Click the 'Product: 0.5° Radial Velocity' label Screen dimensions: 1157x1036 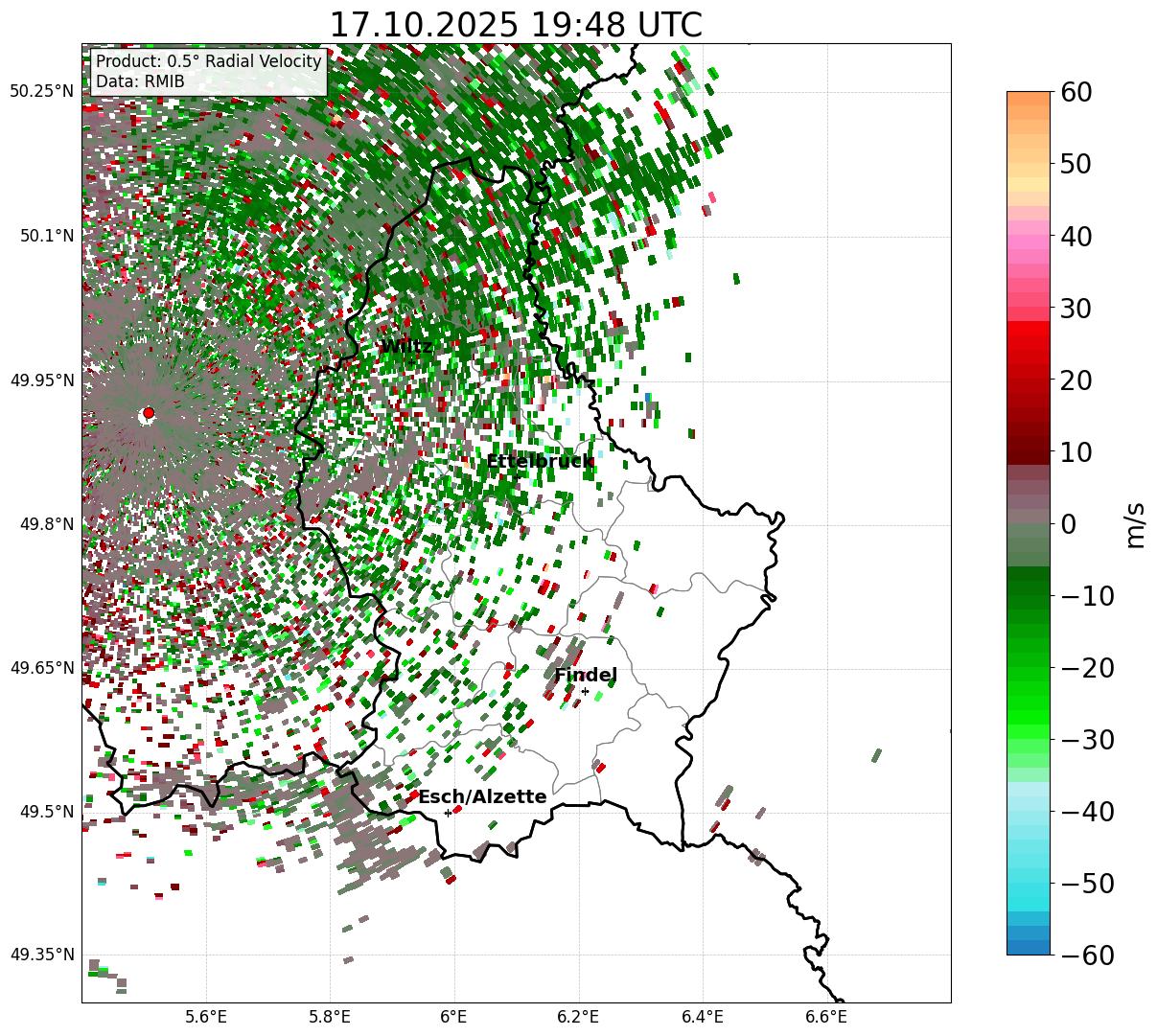[209, 62]
